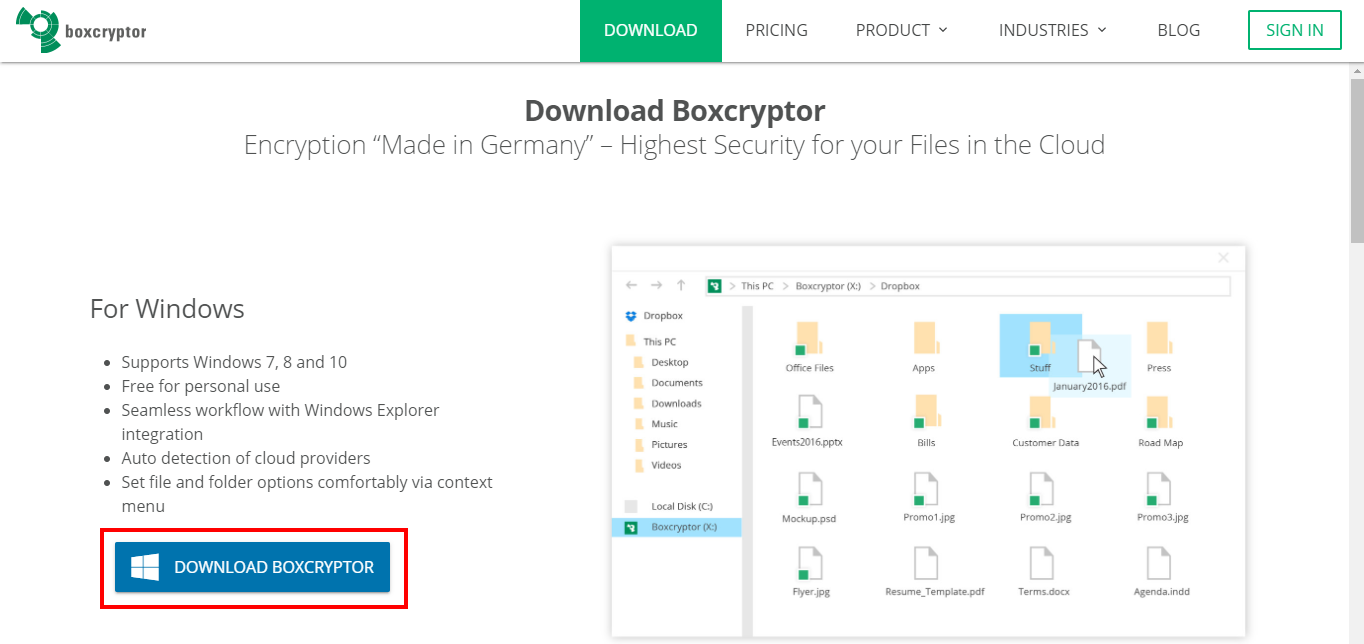Screen dimensions: 1364x644
Task: Click This PC in the address breadcrumb
Action: coord(757,286)
